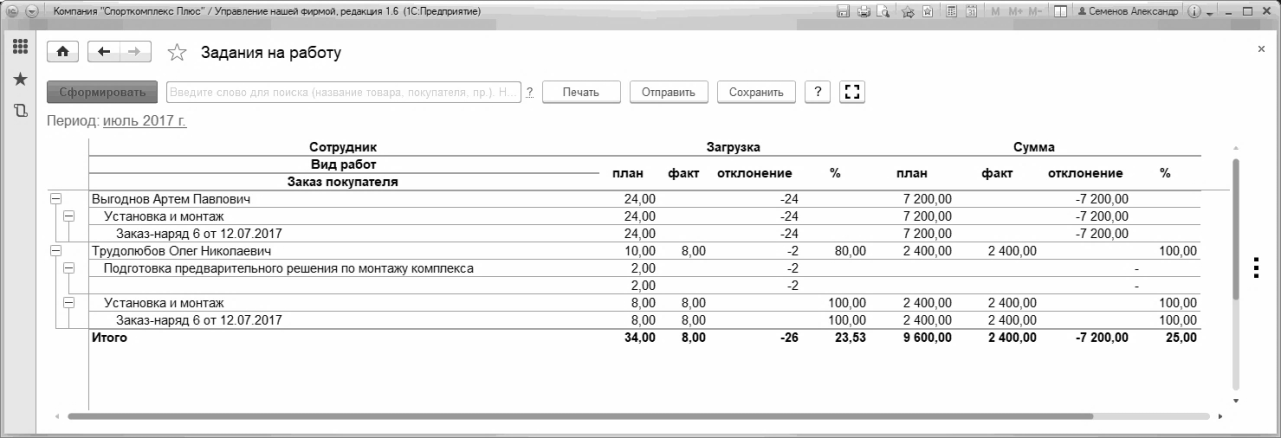Click the M- memory subtract button

(x=1035, y=11)
